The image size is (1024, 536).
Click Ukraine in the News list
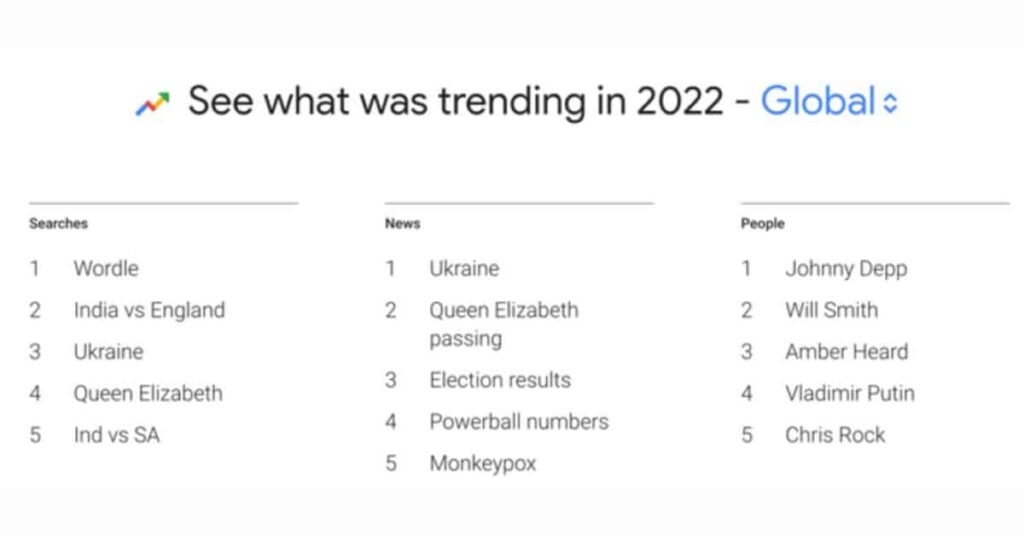pos(464,268)
